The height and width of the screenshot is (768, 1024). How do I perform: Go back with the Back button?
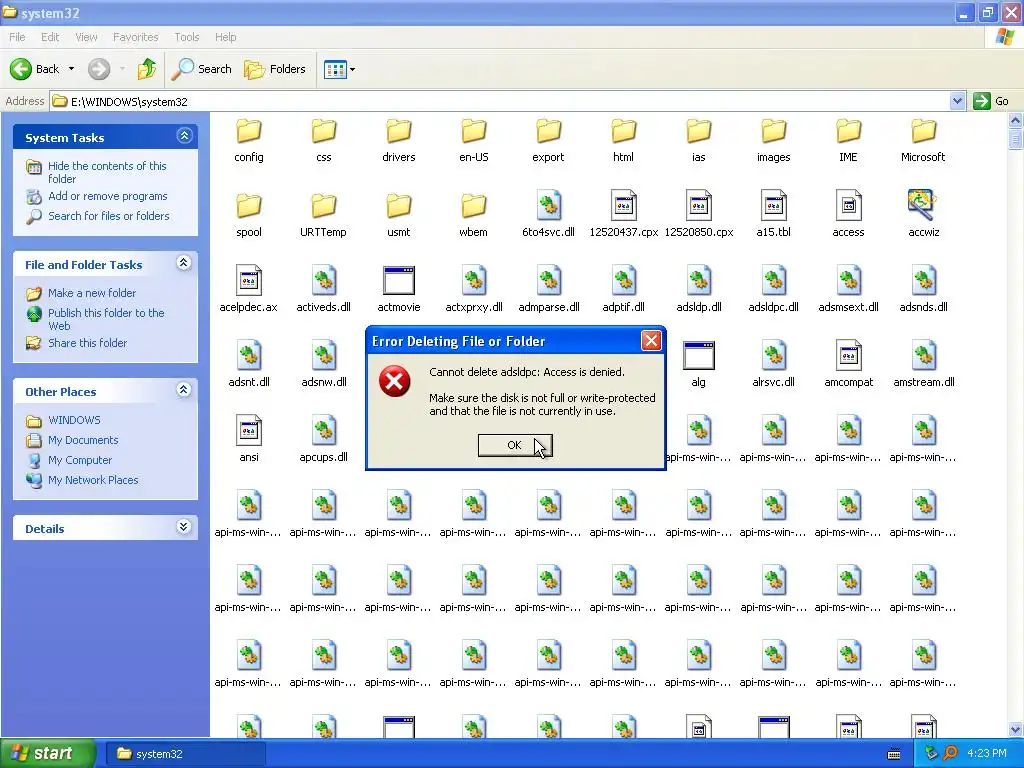click(35, 69)
